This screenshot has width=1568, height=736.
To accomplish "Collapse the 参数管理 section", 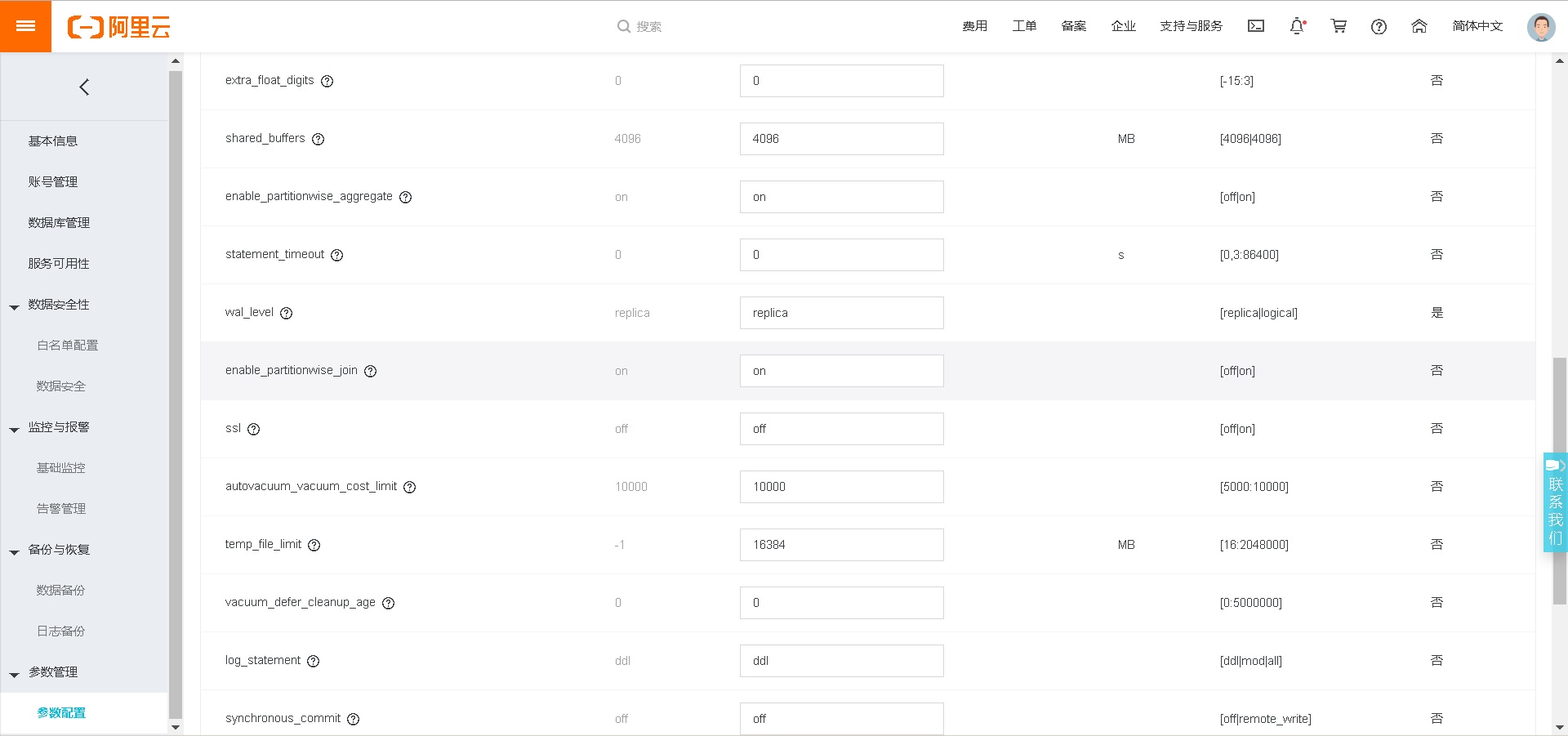I will [x=14, y=675].
